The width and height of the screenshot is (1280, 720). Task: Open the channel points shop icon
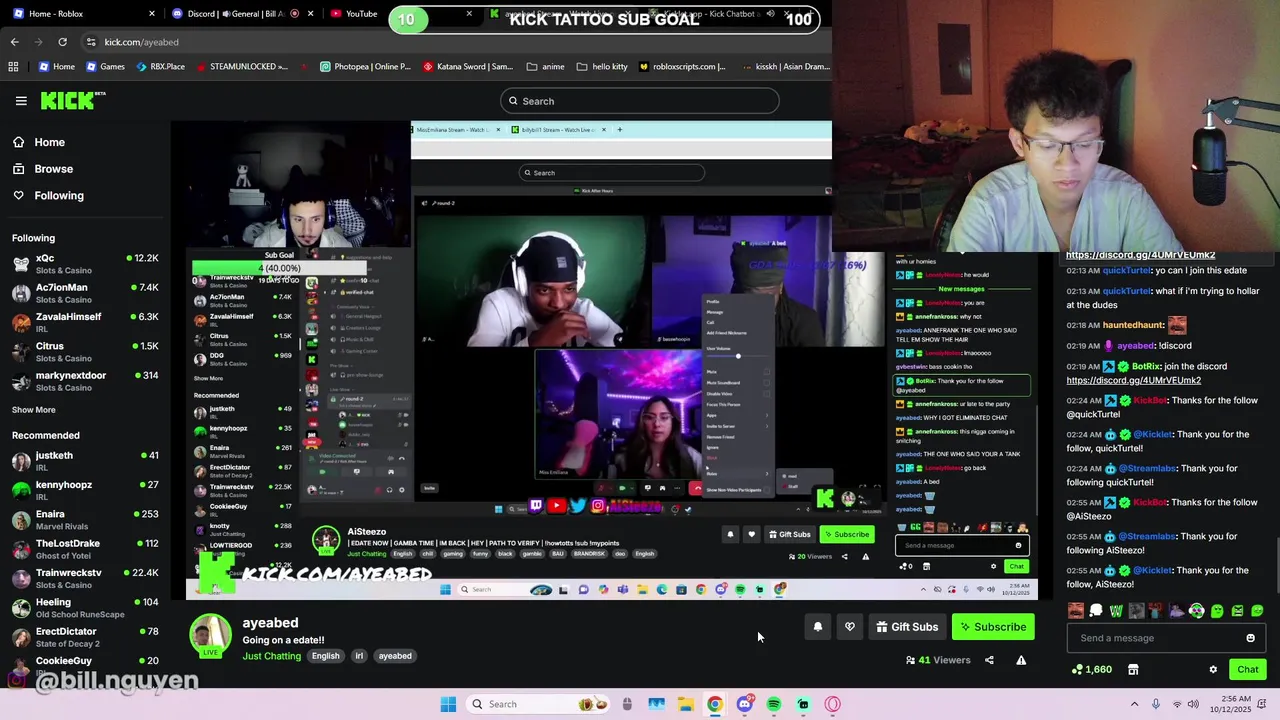(1133, 670)
